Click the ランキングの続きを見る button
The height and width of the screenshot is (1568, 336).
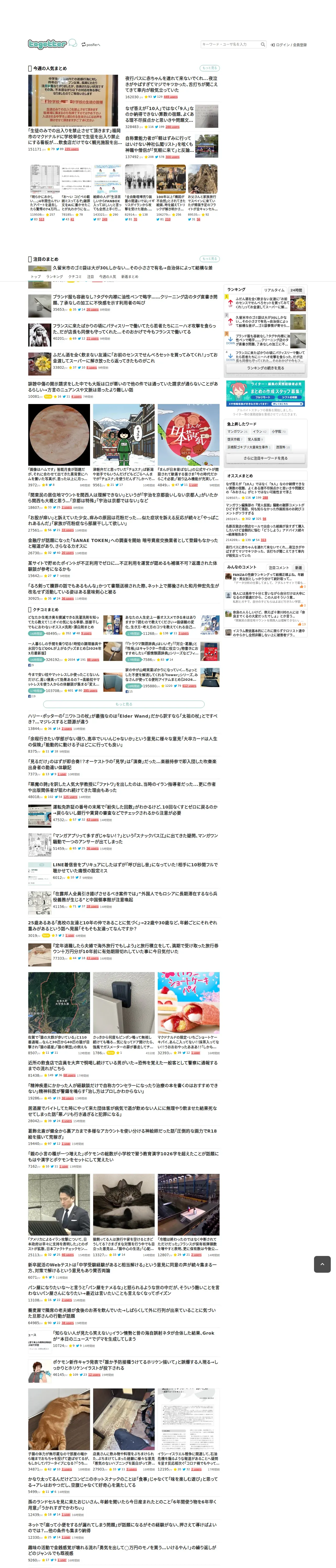pos(265,368)
